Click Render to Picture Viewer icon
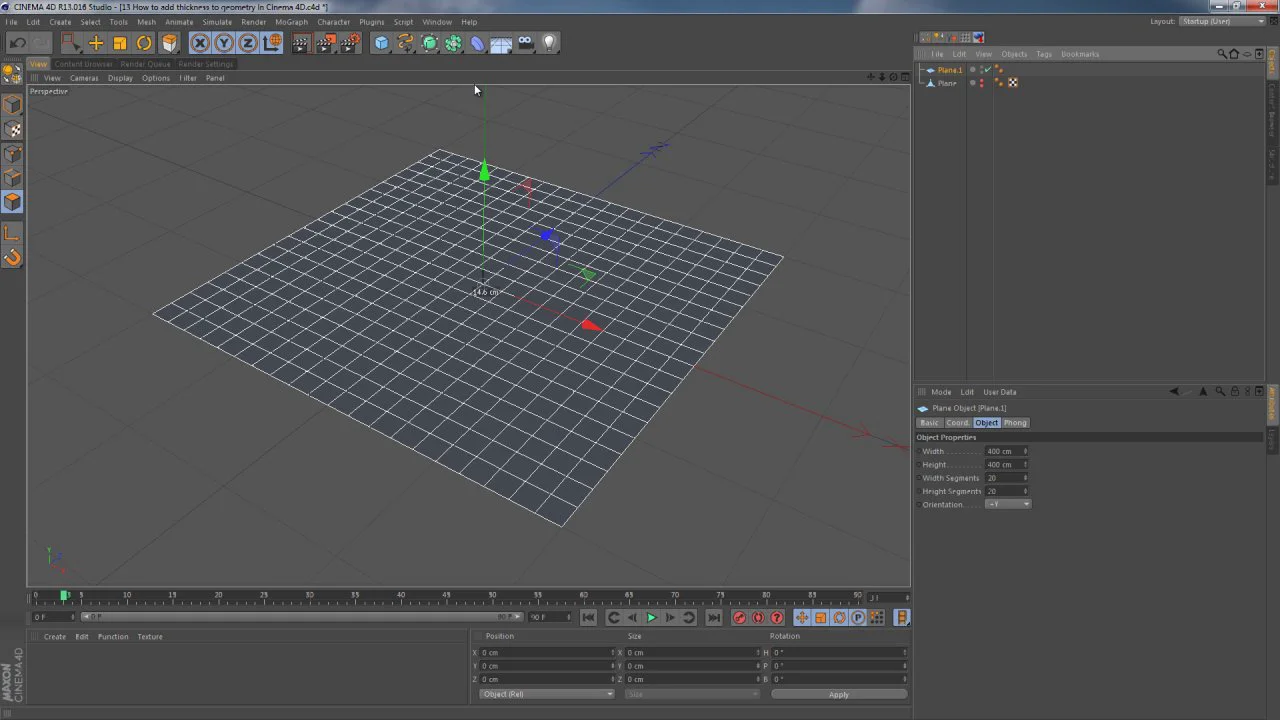The image size is (1280, 720). (325, 43)
